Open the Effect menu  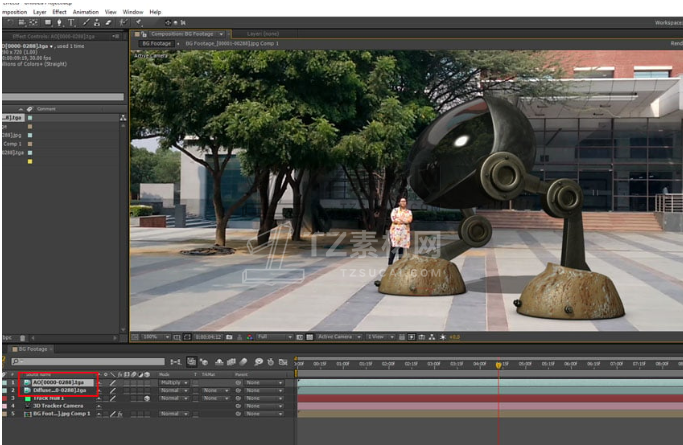click(x=59, y=12)
